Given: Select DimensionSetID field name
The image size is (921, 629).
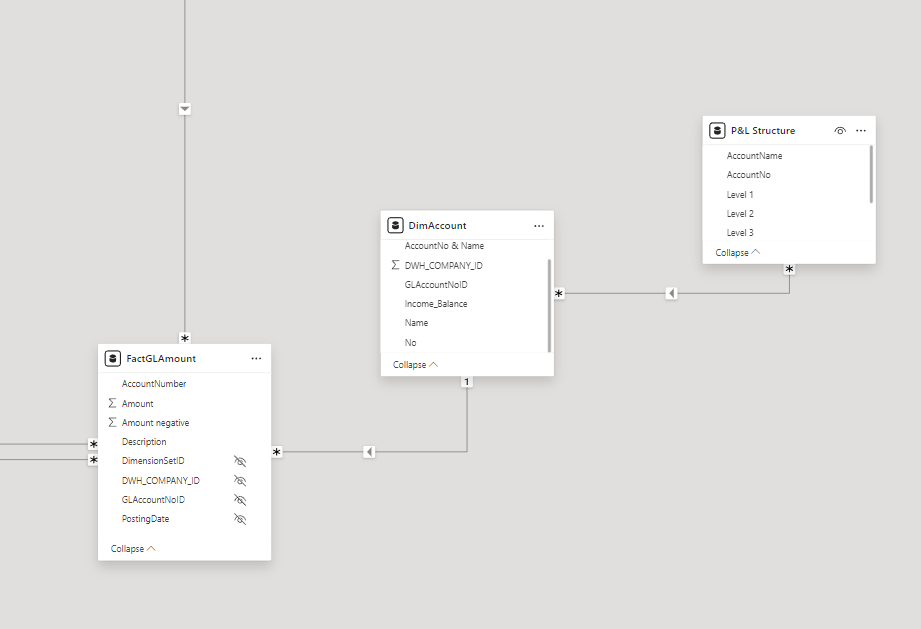Looking at the screenshot, I should tap(153, 461).
